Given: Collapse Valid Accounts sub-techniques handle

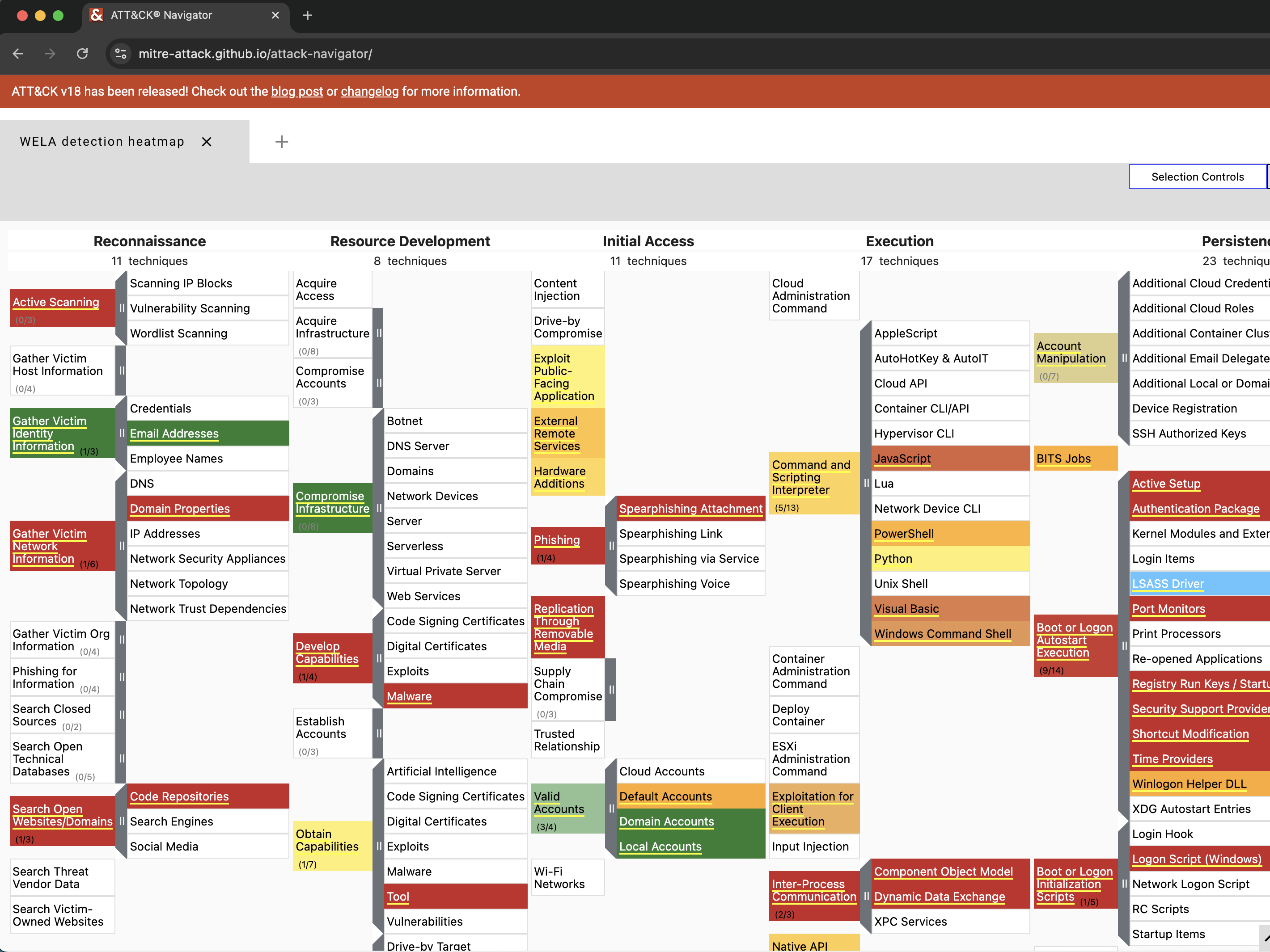Looking at the screenshot, I should click(x=611, y=809).
